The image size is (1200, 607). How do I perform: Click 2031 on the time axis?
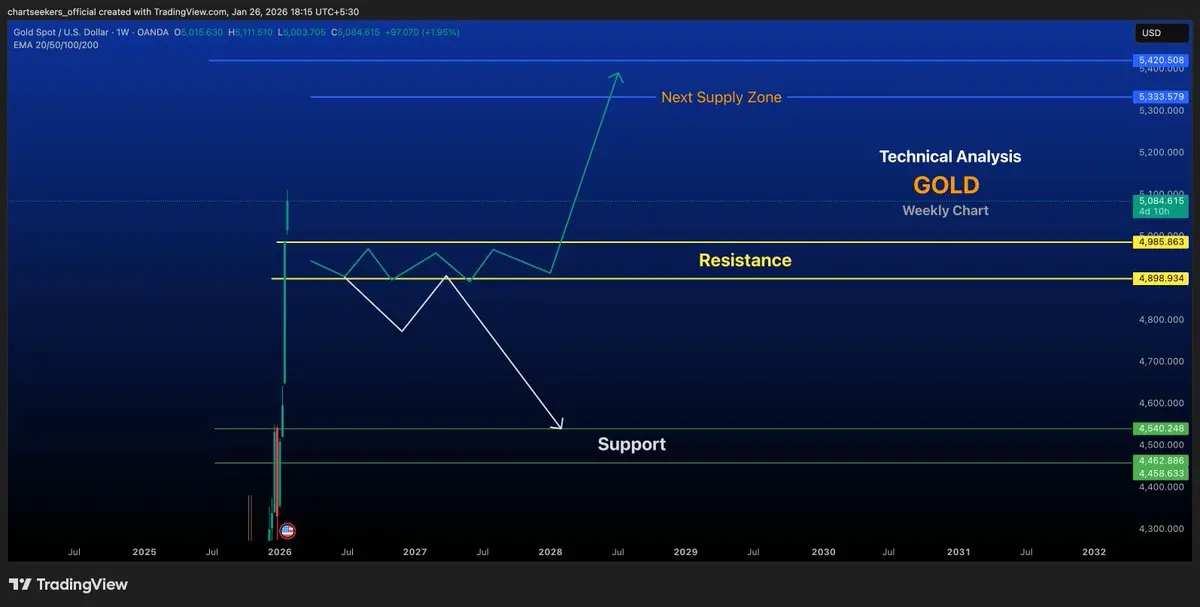click(958, 552)
